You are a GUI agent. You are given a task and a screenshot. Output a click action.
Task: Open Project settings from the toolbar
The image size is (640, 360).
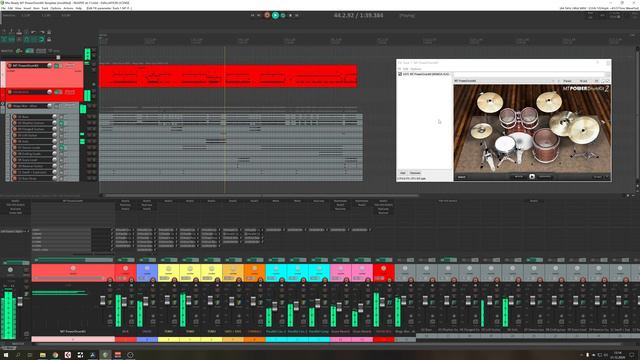point(26,32)
